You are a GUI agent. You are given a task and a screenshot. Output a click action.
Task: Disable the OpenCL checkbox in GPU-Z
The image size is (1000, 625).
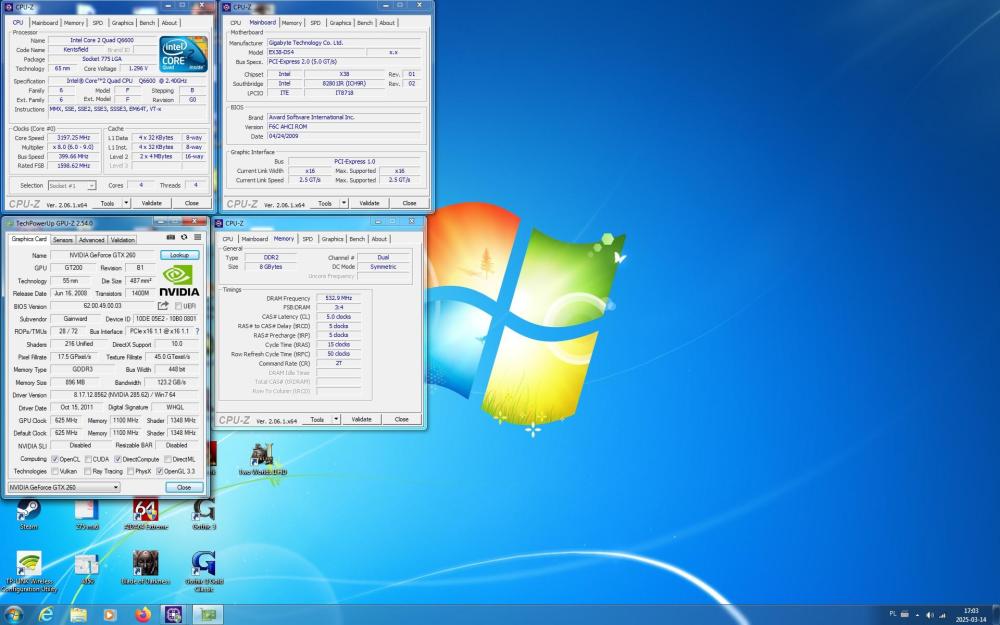tap(56, 459)
